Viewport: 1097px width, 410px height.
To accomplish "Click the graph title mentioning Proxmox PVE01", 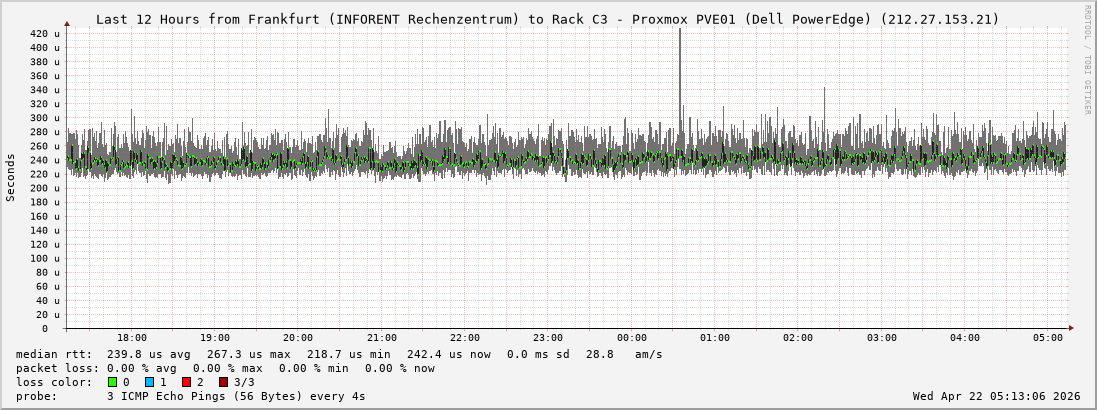I will click(x=547, y=19).
